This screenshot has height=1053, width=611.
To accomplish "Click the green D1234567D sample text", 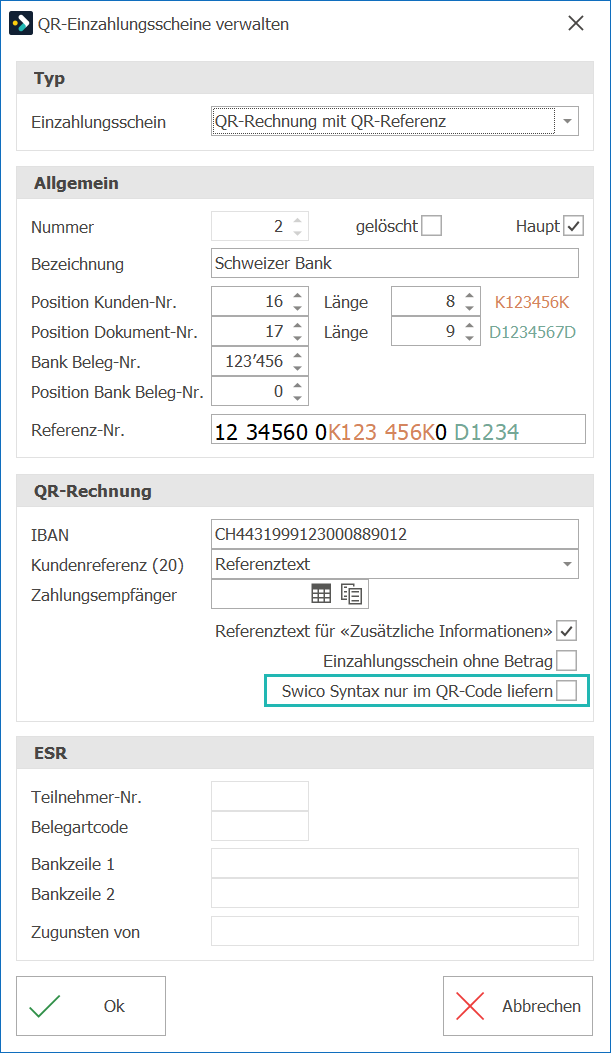I will coord(532,332).
